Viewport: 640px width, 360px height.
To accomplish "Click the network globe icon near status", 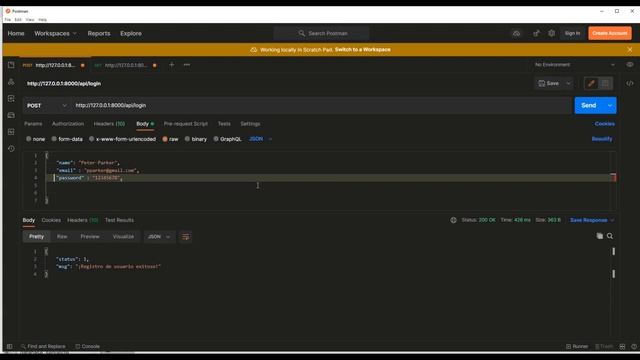I will pyautogui.click(x=453, y=220).
